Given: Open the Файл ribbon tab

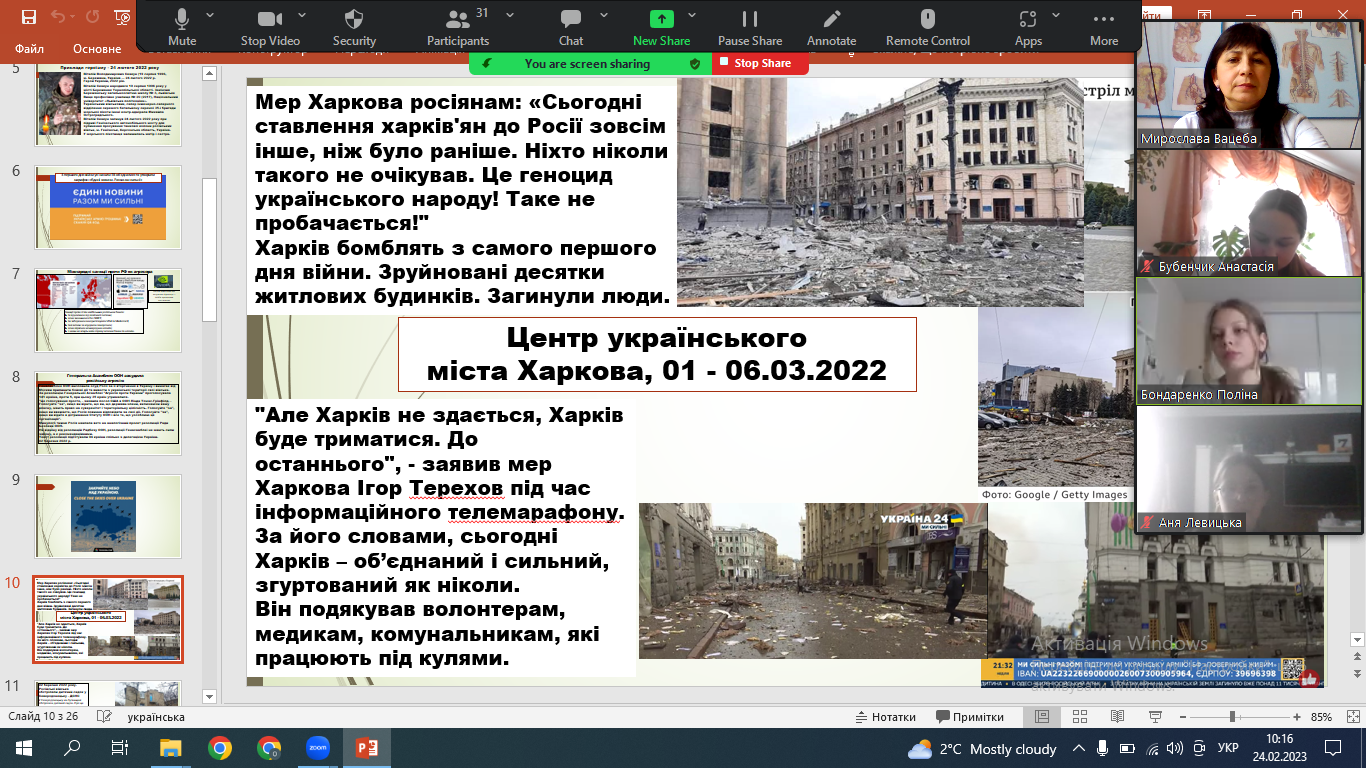Looking at the screenshot, I should (30, 49).
